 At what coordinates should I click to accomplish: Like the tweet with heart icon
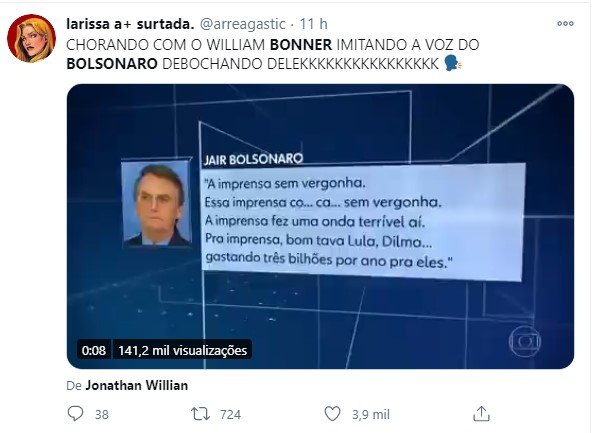(332, 414)
